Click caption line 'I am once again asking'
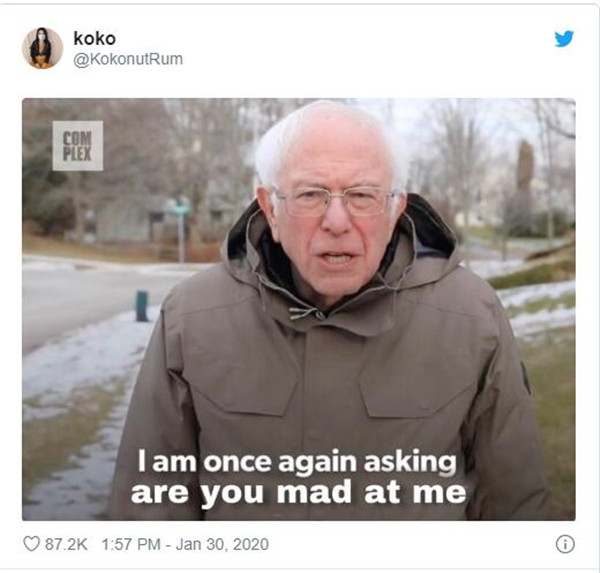600x573 pixels. coord(297,463)
